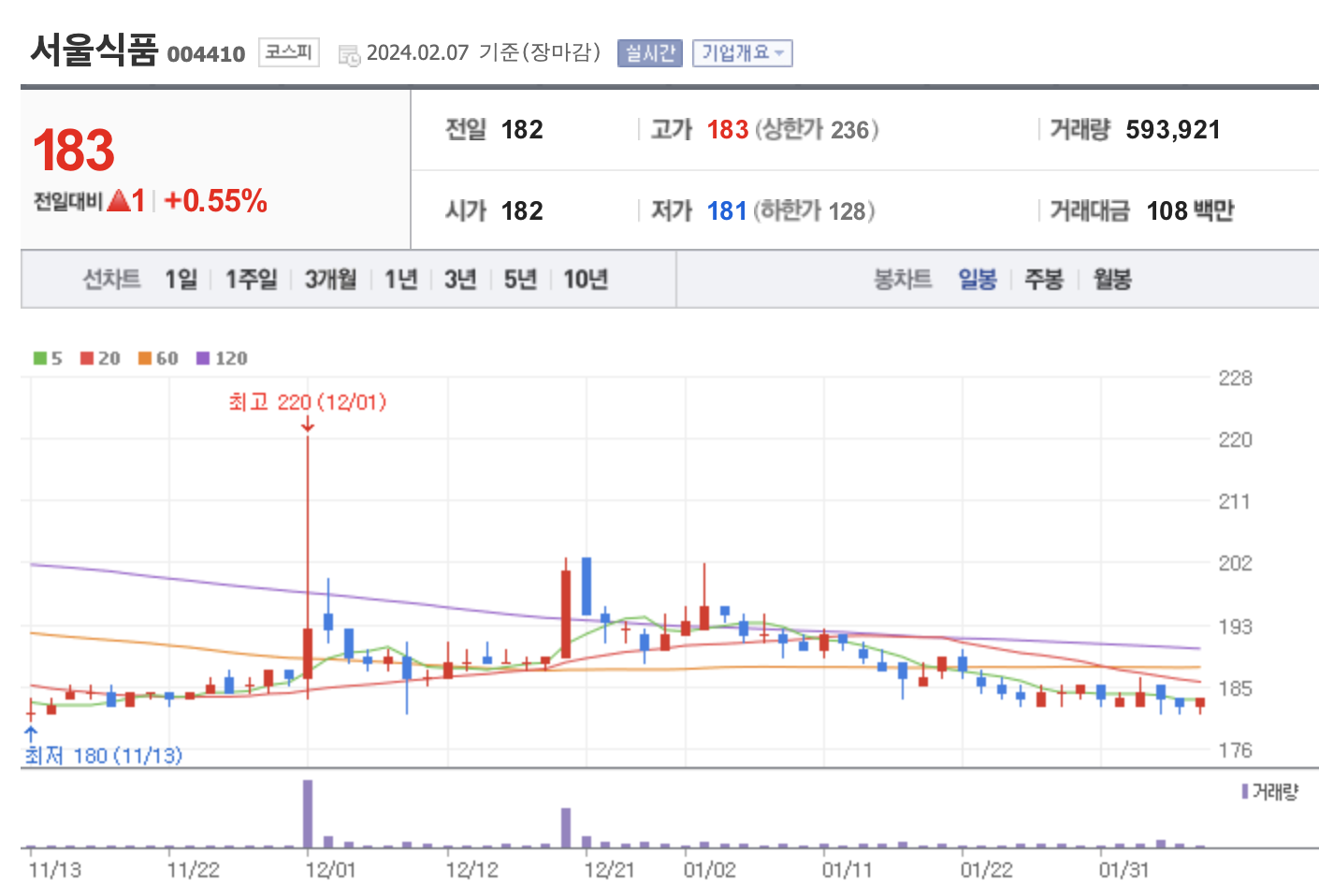1319x896 pixels.
Task: Click the purple 거래량 volume legend marker
Action: click(x=1245, y=791)
